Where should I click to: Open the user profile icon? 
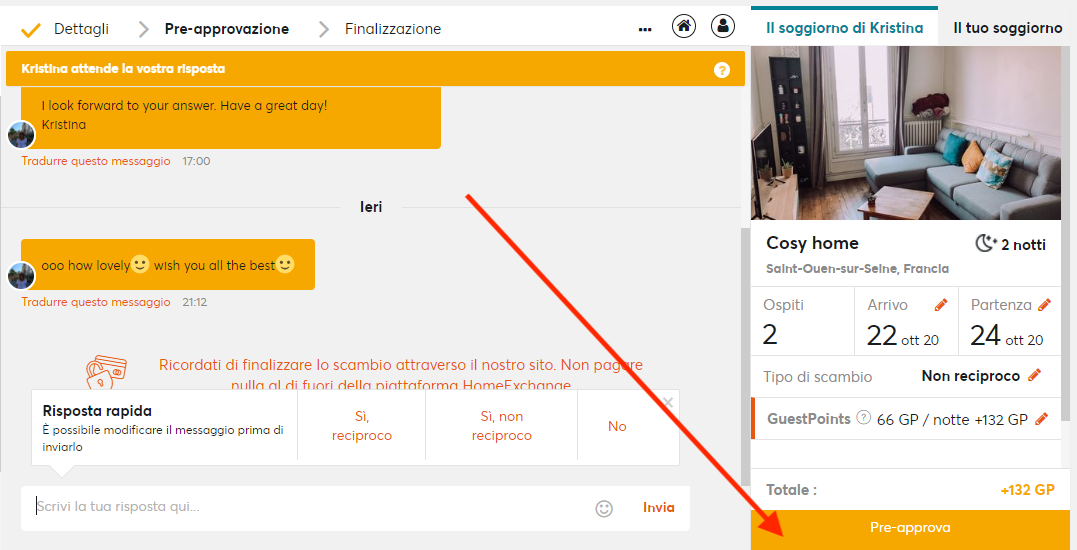[723, 27]
